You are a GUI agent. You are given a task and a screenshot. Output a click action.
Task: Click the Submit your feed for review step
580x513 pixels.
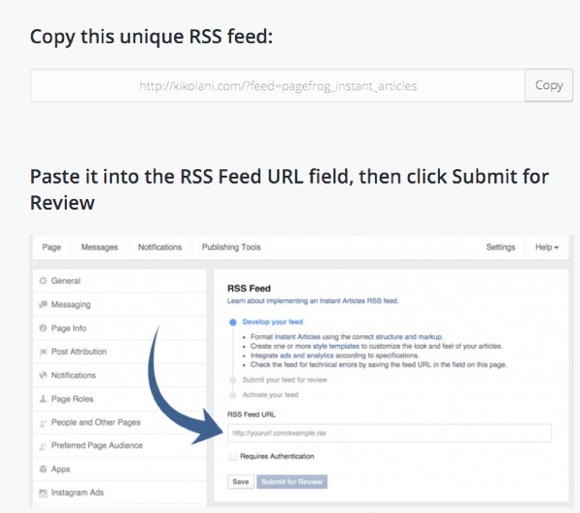pyautogui.click(x=285, y=380)
